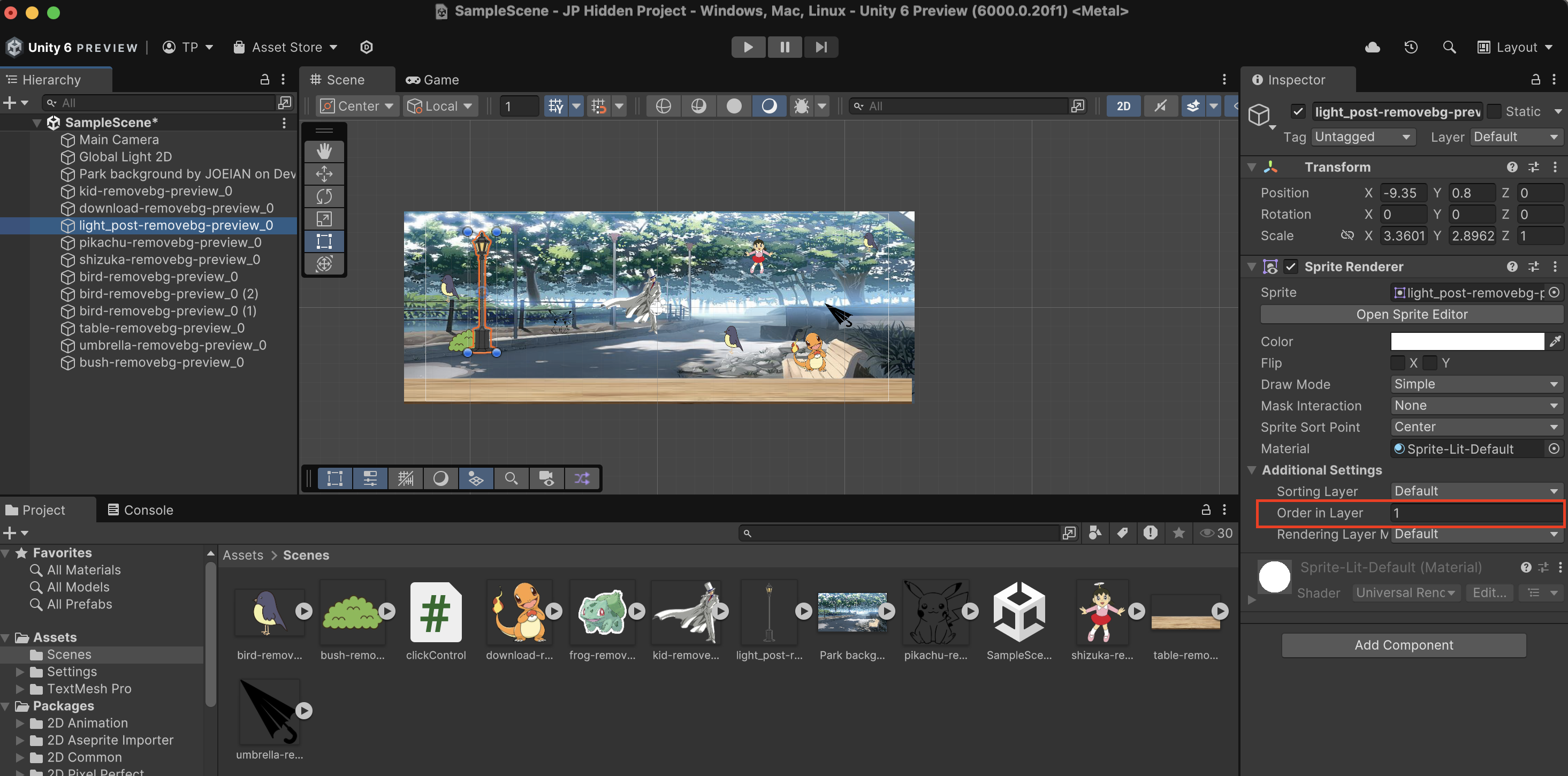Switch to the Game tab
Image resolution: width=1568 pixels, height=776 pixels.
[433, 80]
